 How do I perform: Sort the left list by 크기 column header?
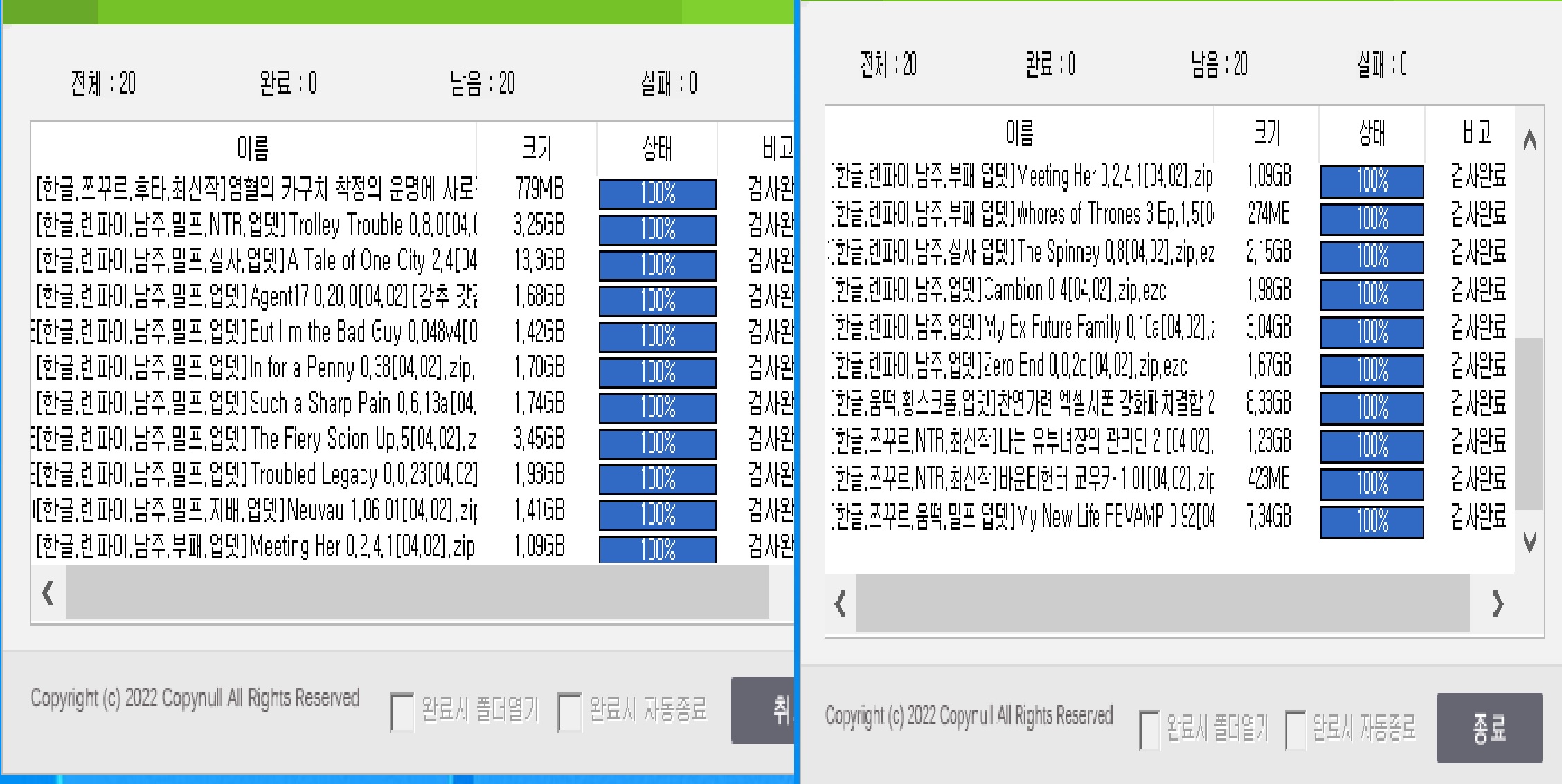(537, 148)
